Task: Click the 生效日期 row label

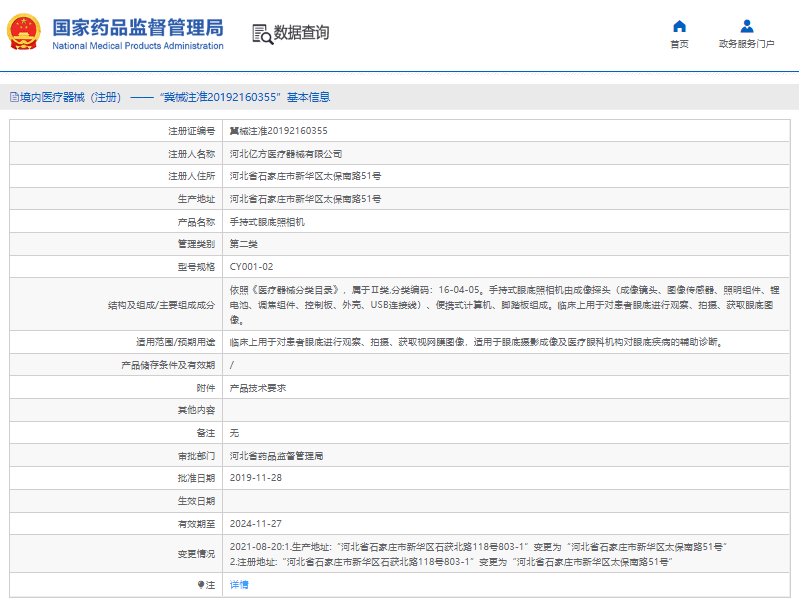Action: pos(196,501)
